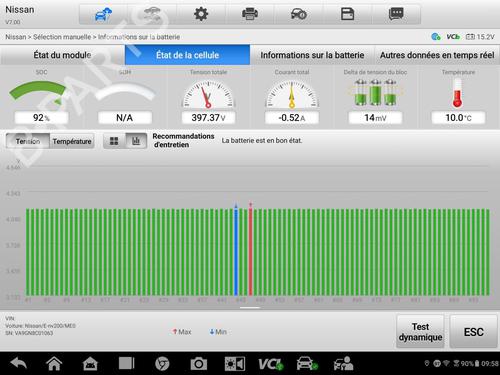Open the settings gear in toolbar
The width and height of the screenshot is (500, 375).
pos(201,14)
